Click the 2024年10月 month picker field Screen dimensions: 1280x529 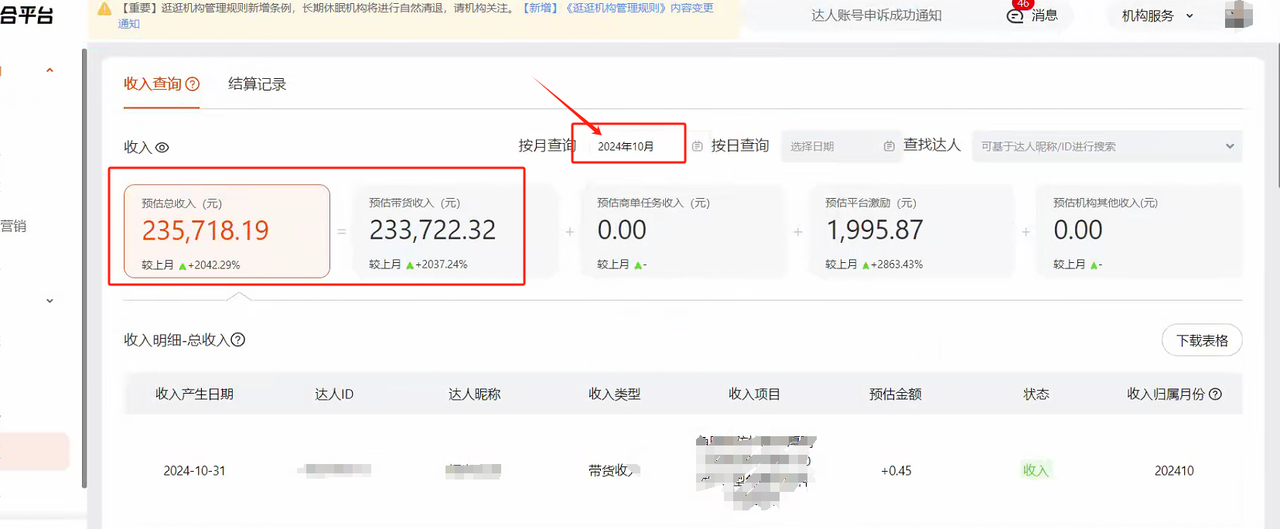pos(628,146)
